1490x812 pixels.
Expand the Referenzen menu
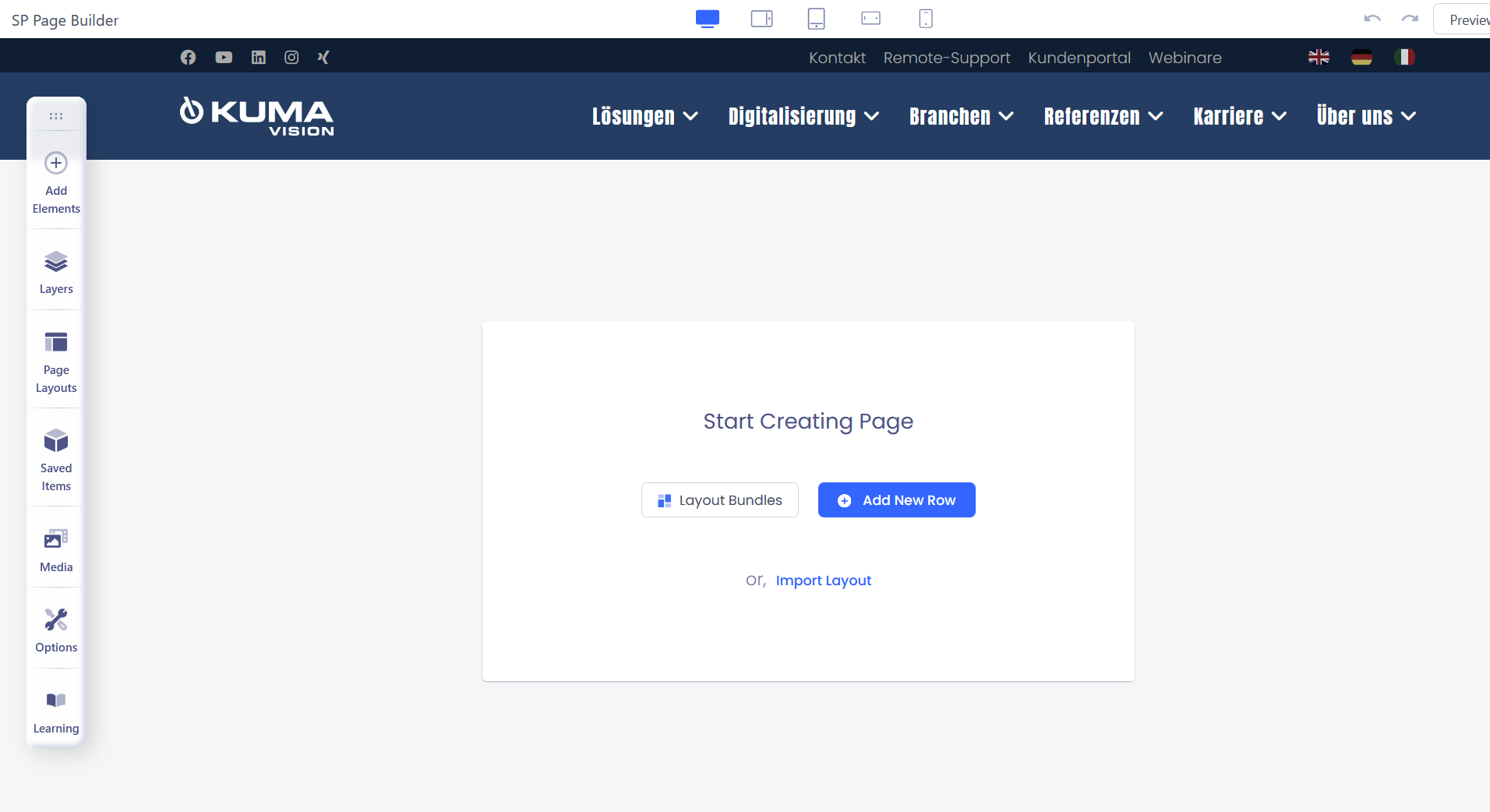tap(1103, 116)
